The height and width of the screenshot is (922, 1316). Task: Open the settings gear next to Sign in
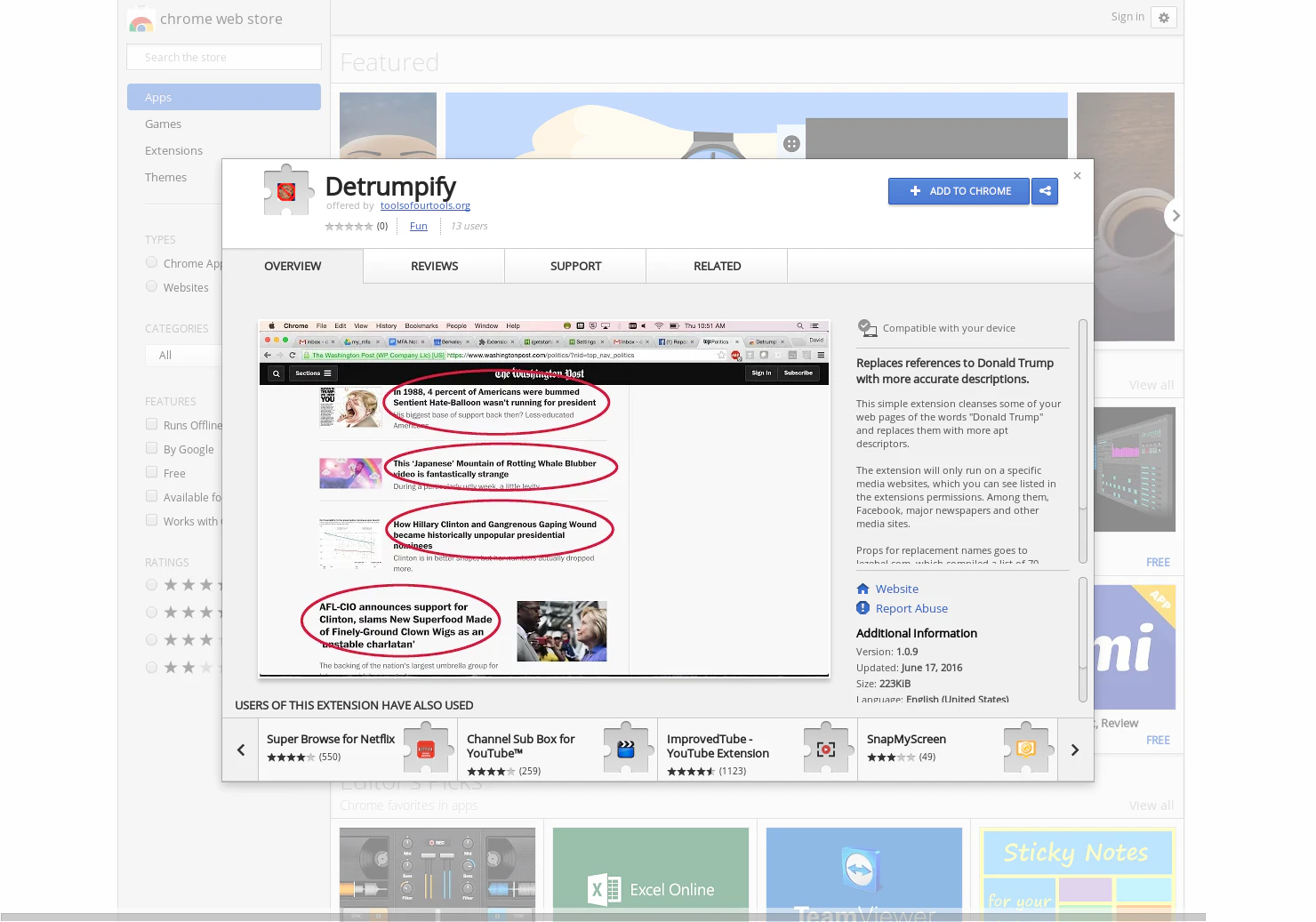tap(1163, 17)
